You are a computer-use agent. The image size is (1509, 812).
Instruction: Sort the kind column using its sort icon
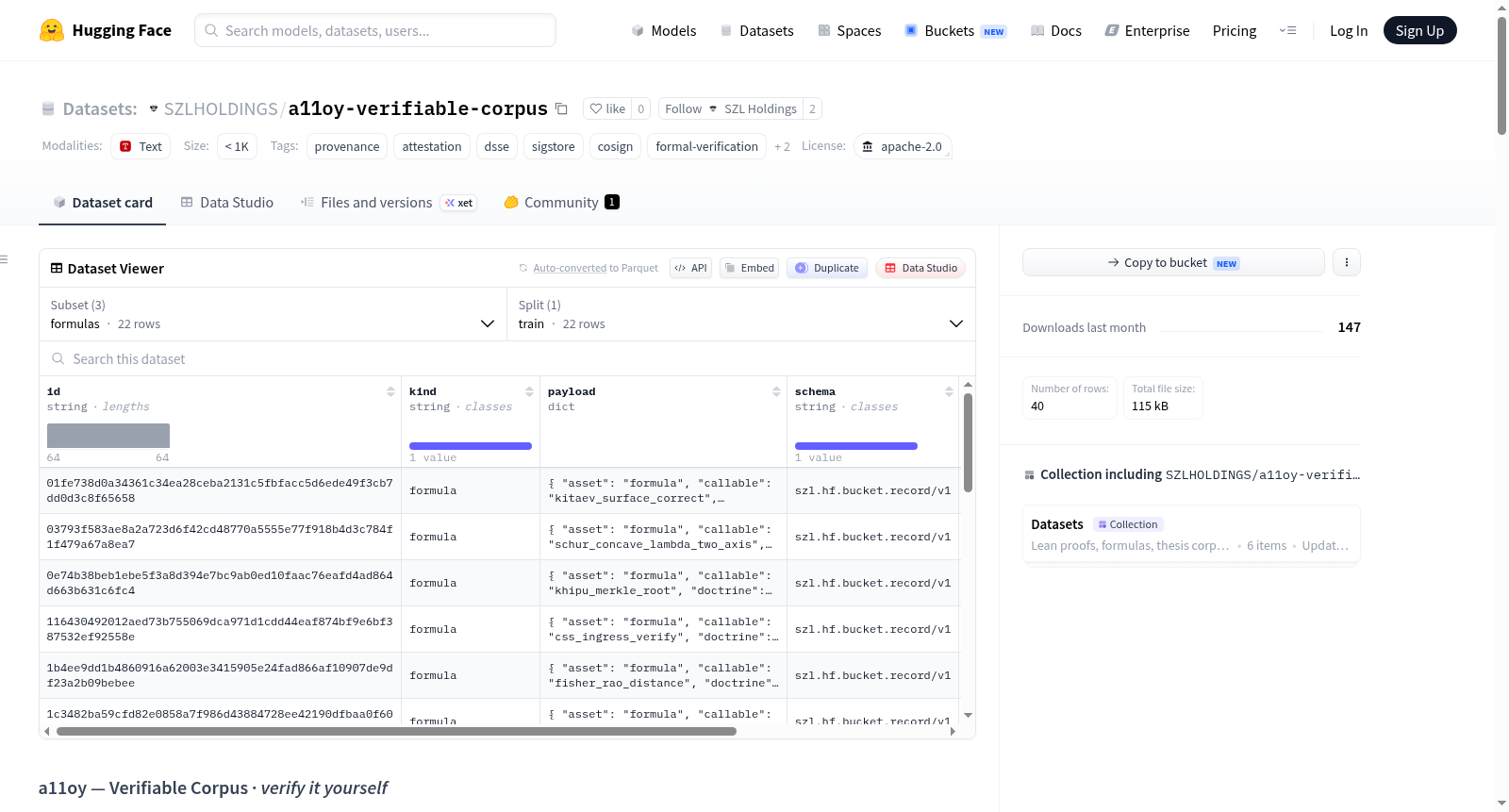[529, 391]
